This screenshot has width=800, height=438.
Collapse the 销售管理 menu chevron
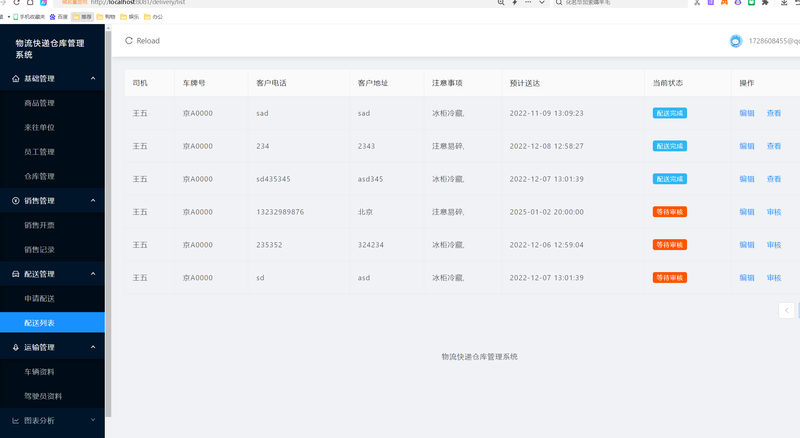(93, 201)
